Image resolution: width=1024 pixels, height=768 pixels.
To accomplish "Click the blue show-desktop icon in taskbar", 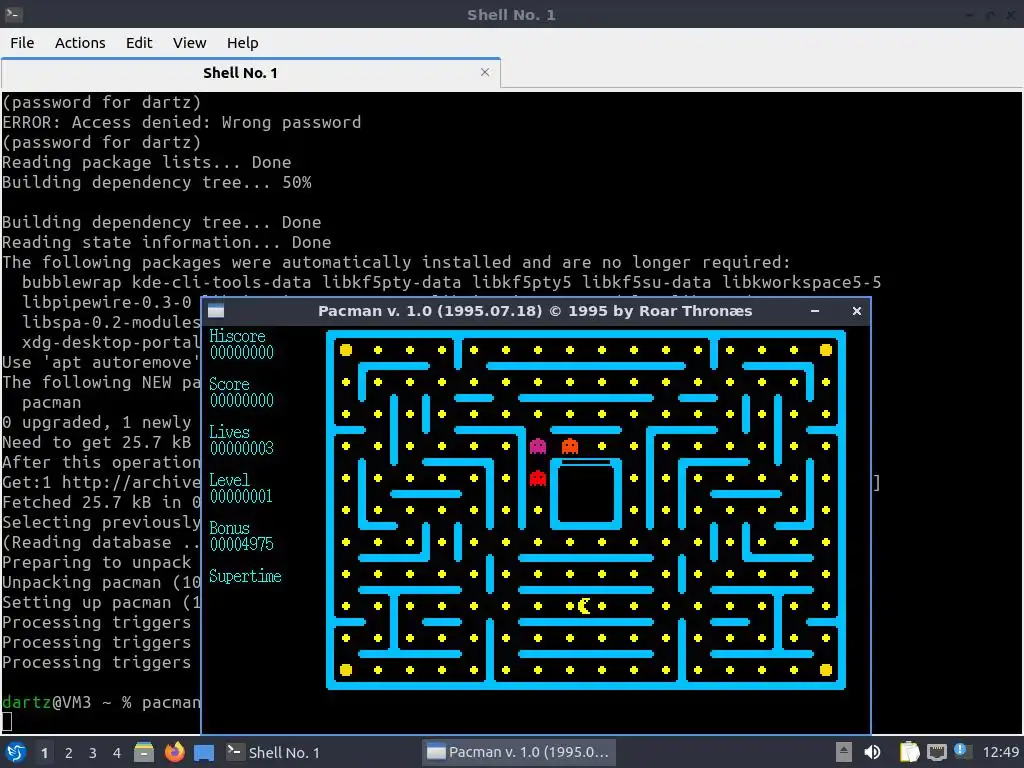I will point(204,753).
